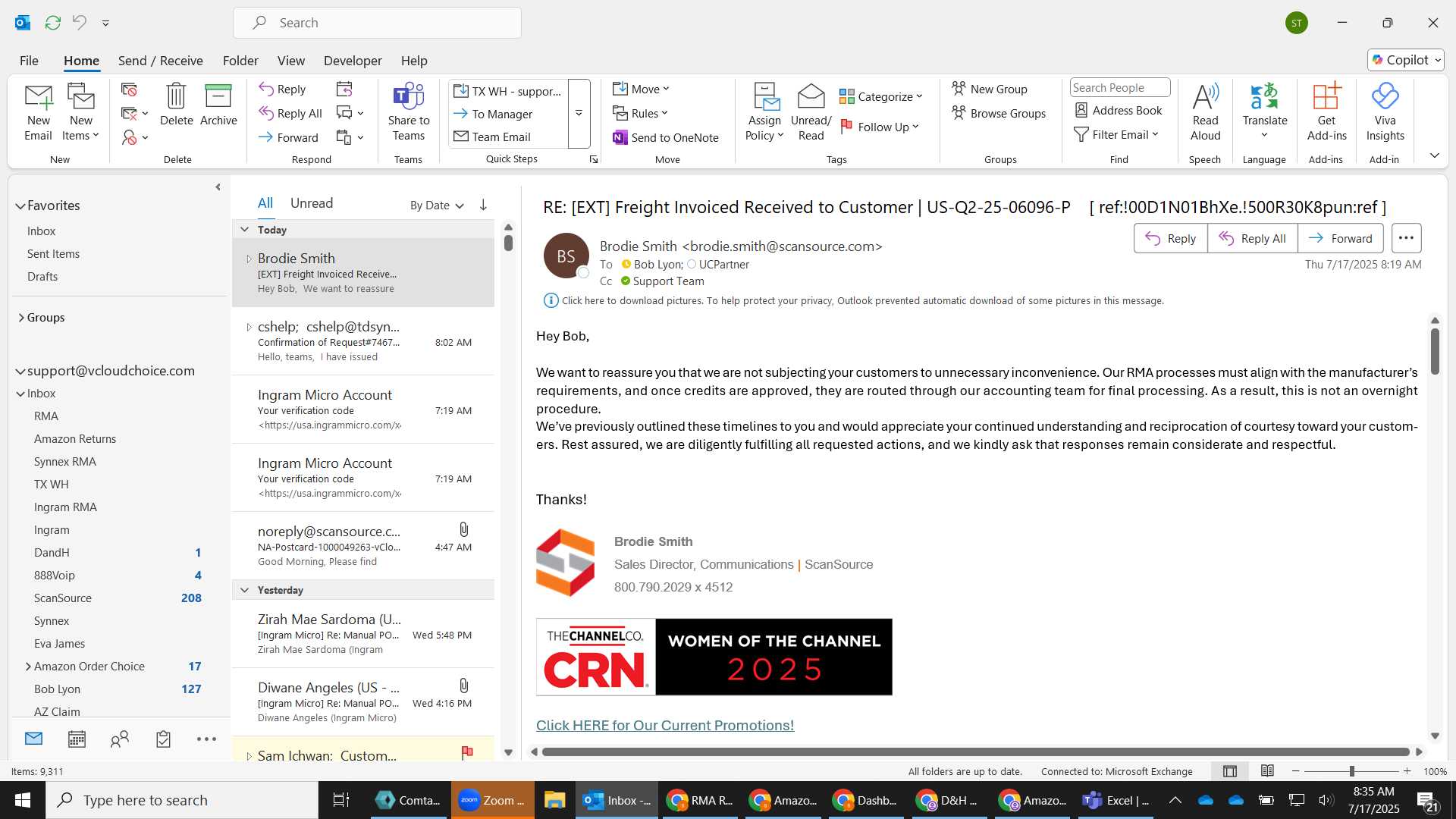
Task: Click the top Search box
Action: coord(377,23)
